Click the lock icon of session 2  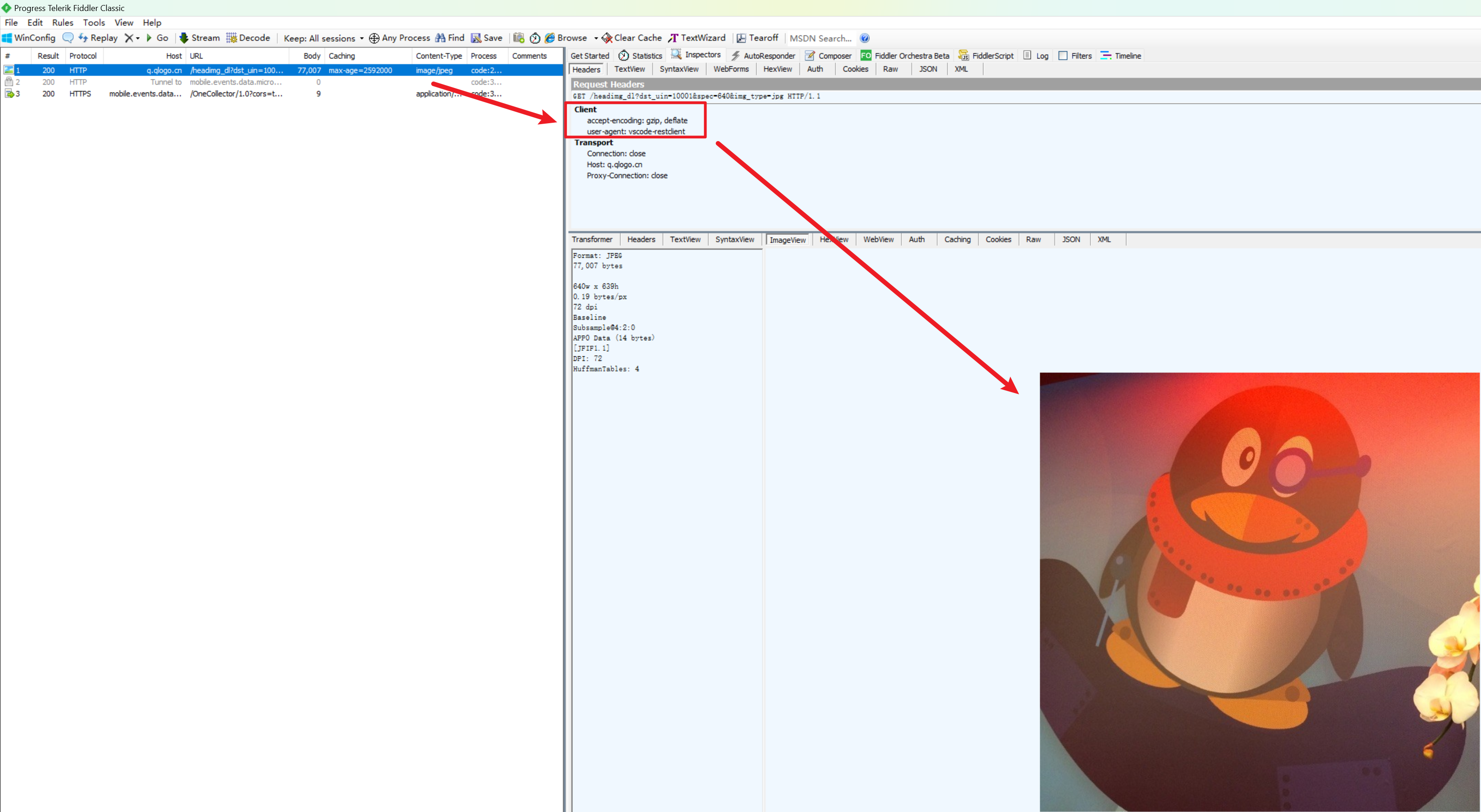pos(9,82)
